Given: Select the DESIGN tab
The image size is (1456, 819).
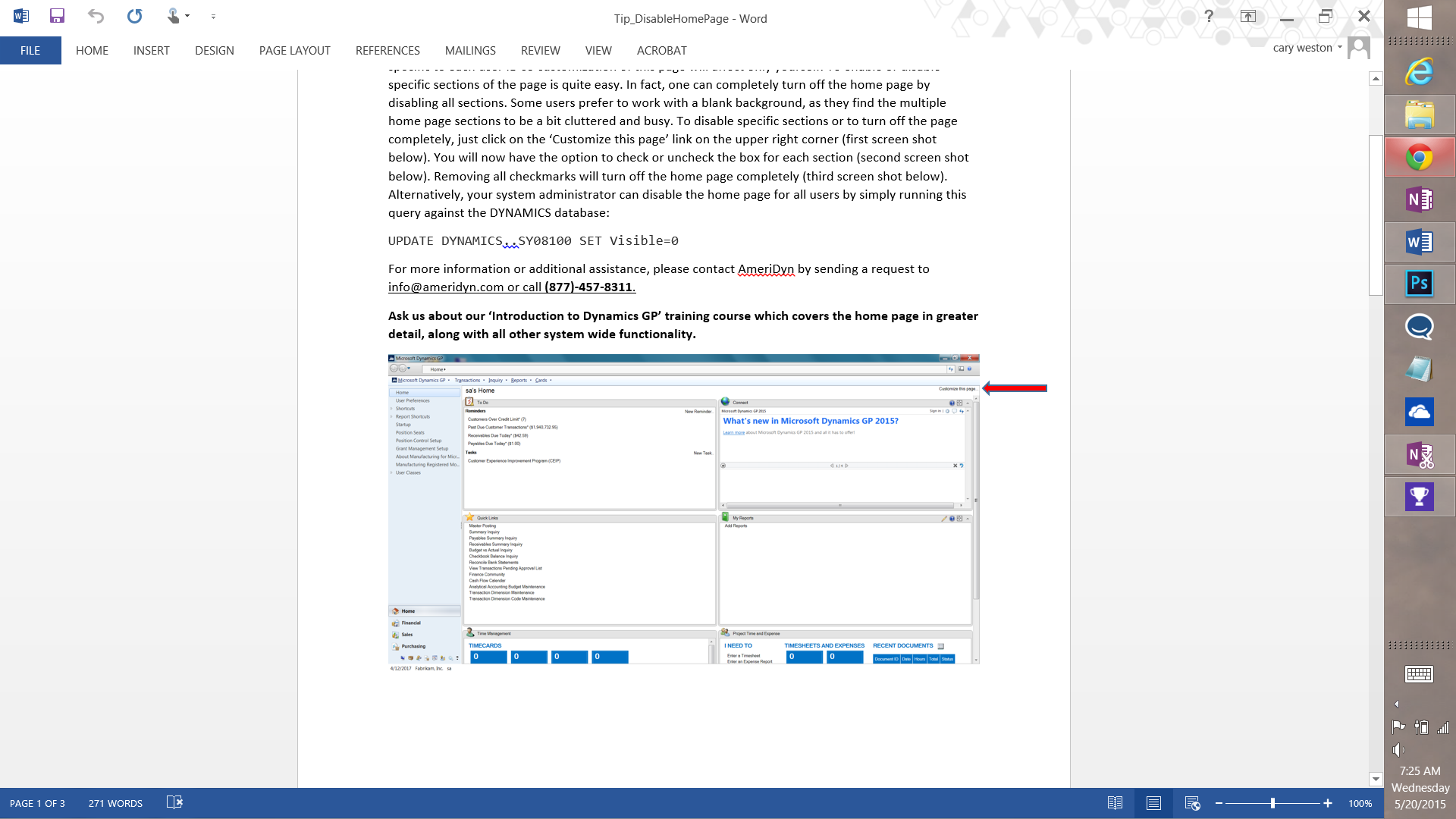Looking at the screenshot, I should coord(214,50).
